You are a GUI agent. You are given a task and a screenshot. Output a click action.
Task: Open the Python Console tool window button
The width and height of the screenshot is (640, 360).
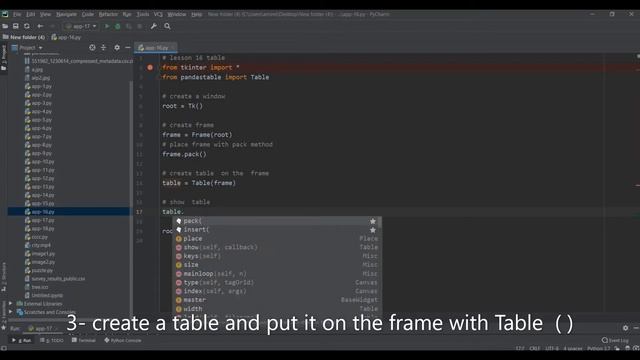pos(123,340)
